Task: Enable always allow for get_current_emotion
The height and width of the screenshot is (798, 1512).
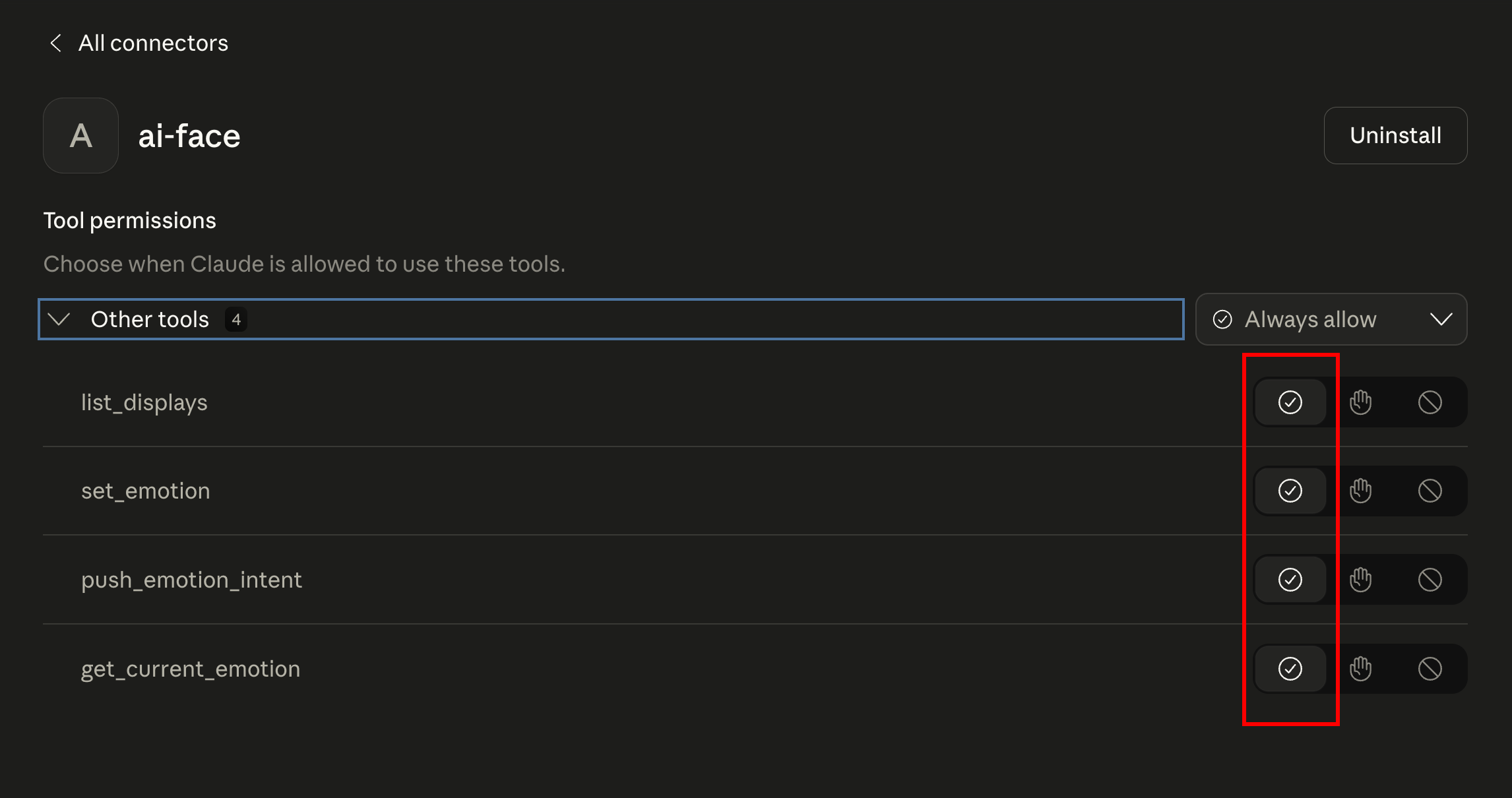Action: [x=1290, y=669]
